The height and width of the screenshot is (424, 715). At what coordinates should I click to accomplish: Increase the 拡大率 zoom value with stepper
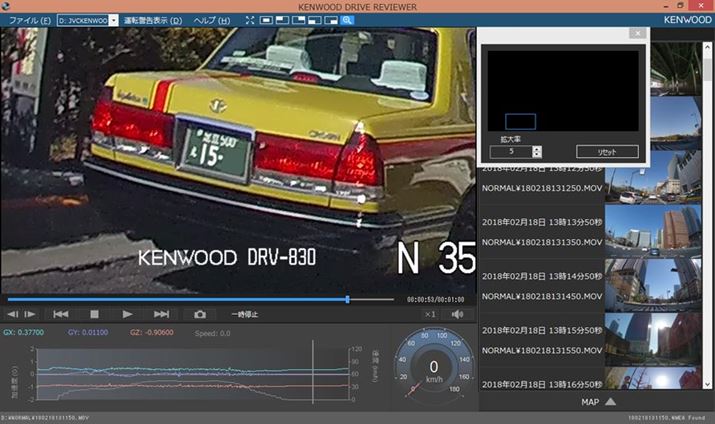537,148
